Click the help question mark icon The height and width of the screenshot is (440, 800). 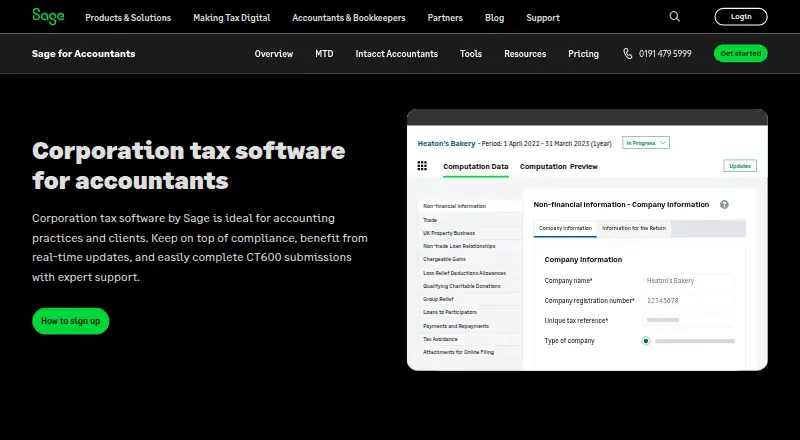(724, 205)
